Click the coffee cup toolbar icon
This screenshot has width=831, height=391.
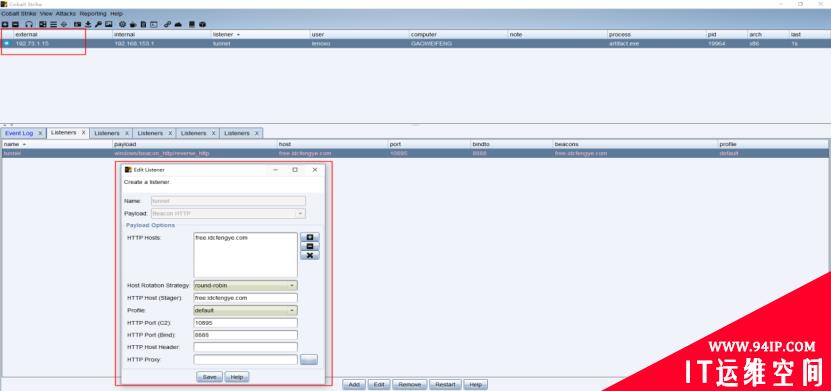133,24
